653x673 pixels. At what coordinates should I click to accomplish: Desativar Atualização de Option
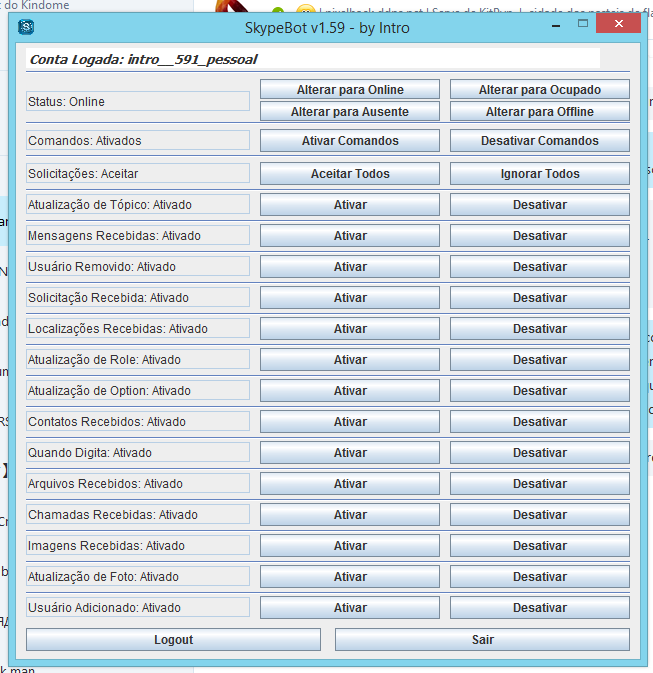pyautogui.click(x=540, y=390)
